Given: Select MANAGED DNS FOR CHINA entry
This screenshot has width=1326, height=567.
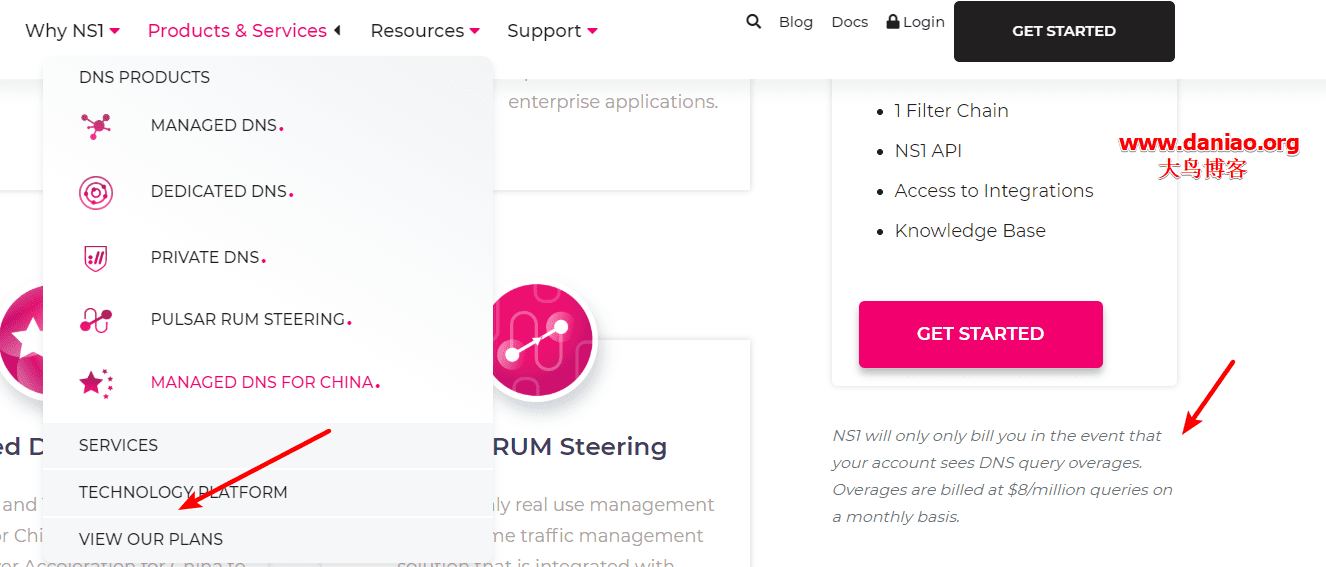Looking at the screenshot, I should click(268, 383).
